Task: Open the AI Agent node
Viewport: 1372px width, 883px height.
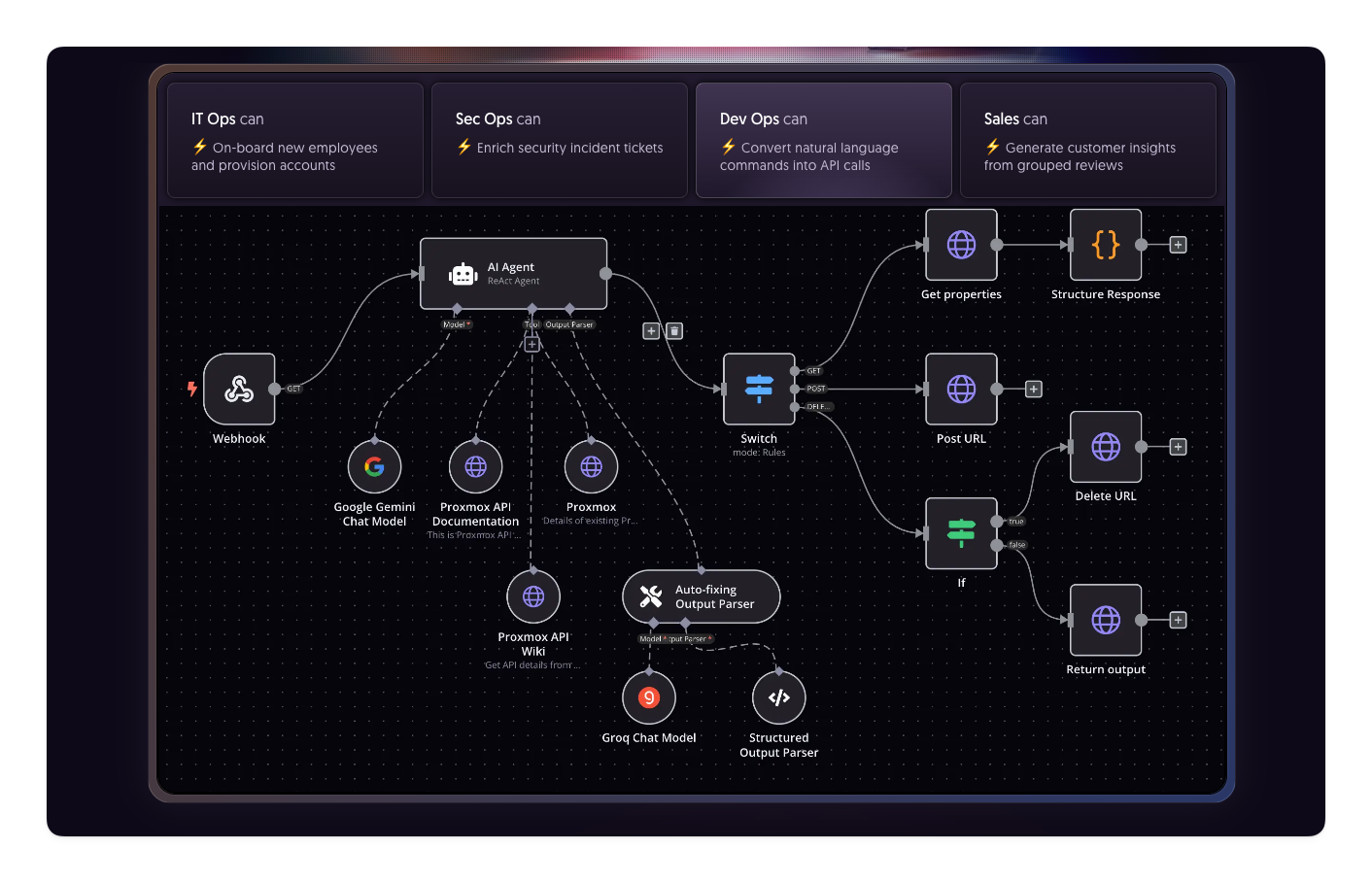Action: coord(513,274)
